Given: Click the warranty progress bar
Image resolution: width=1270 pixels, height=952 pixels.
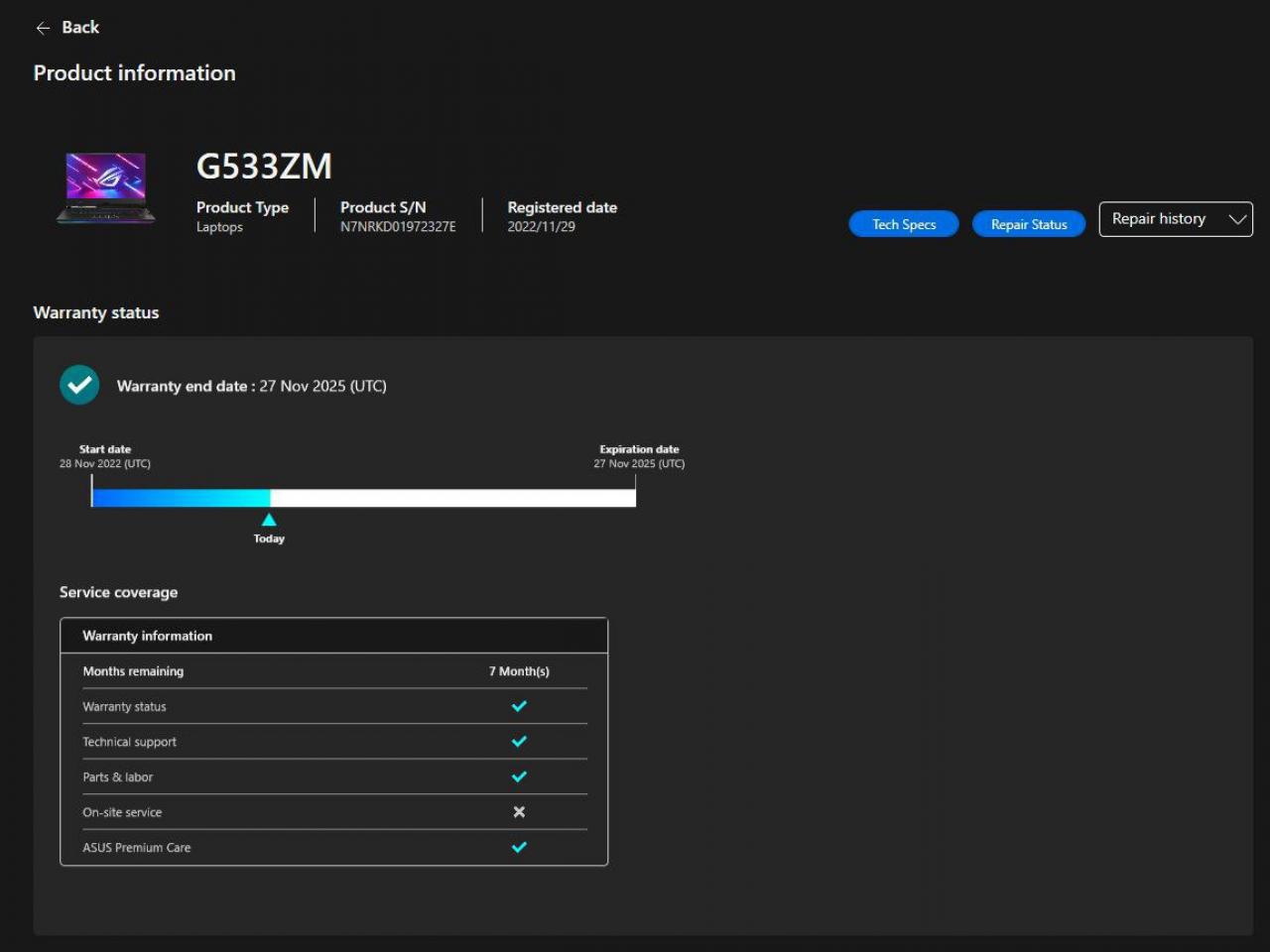Looking at the screenshot, I should 363,498.
